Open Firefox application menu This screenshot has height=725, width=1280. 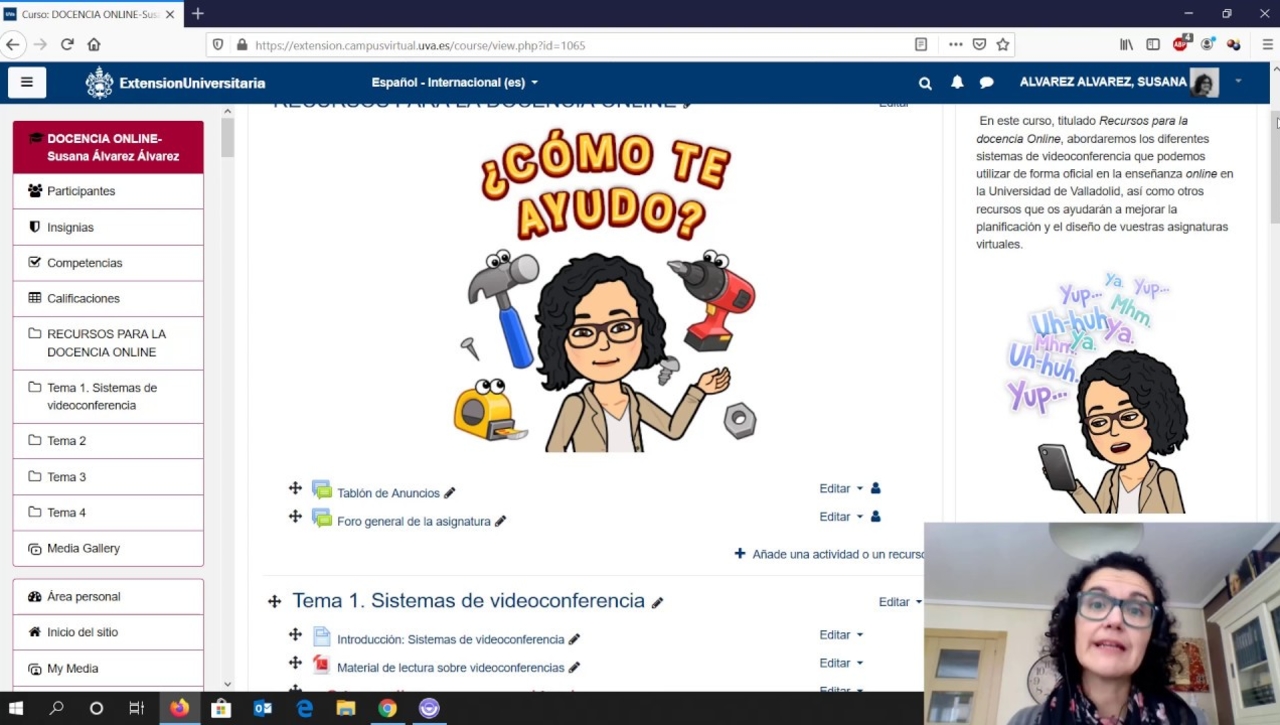coord(1267,44)
